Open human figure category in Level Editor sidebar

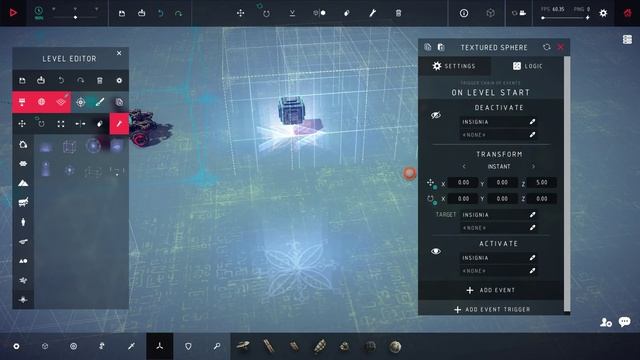click(x=23, y=222)
